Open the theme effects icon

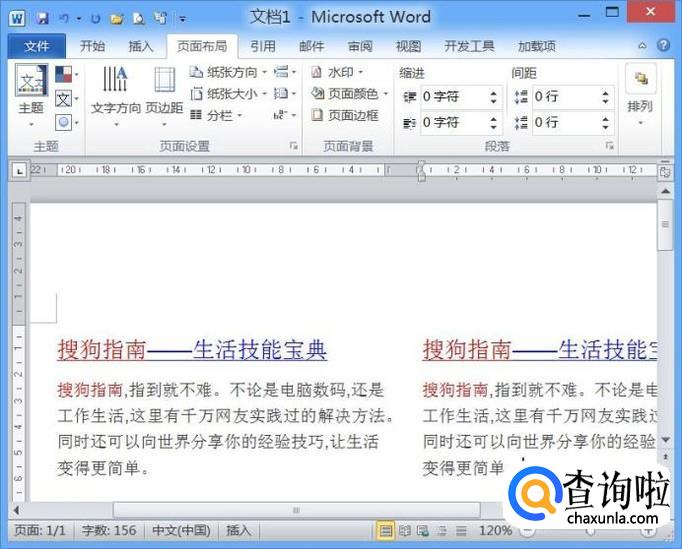[67, 123]
